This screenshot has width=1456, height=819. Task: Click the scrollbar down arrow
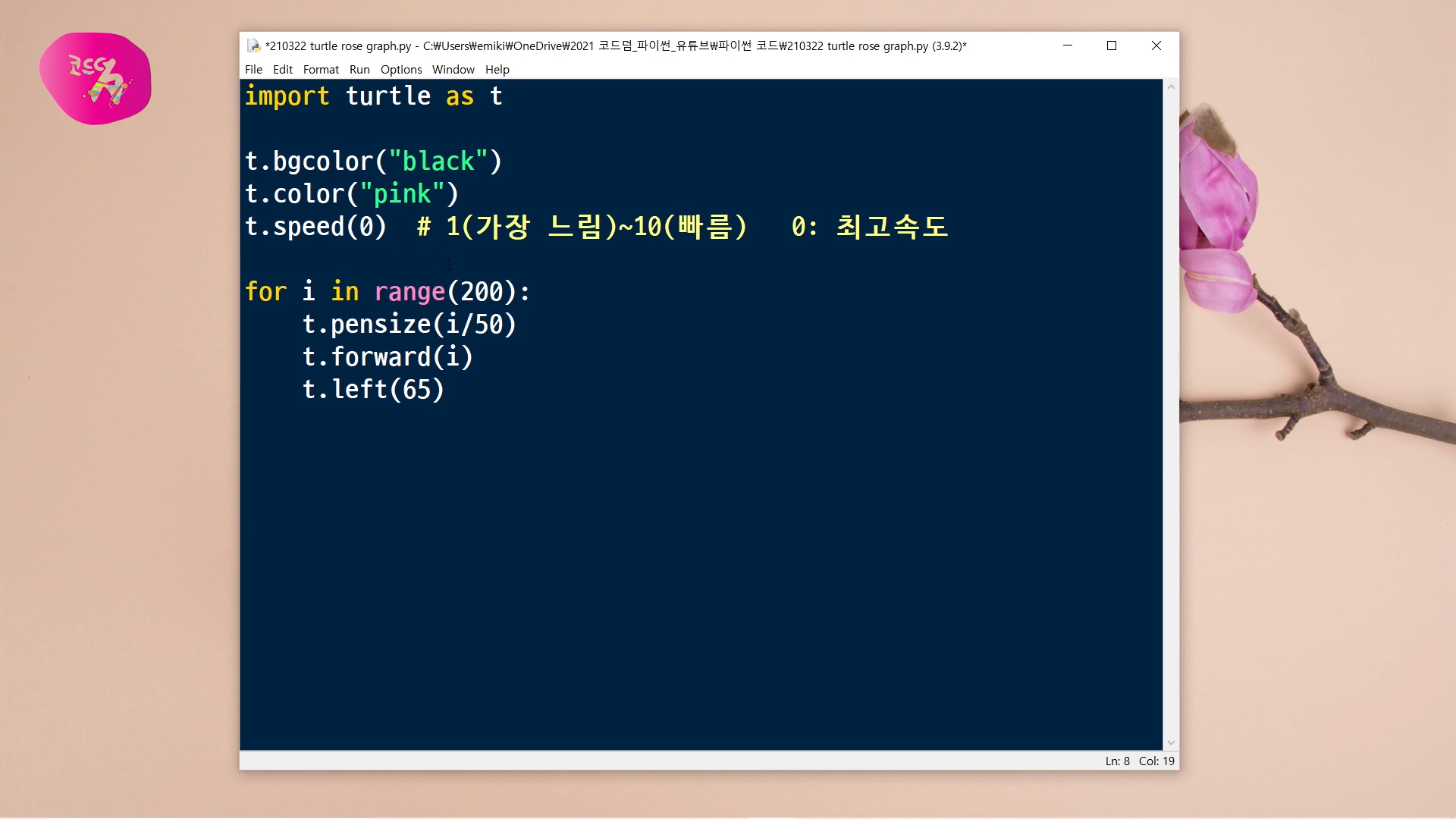pyautogui.click(x=1171, y=742)
